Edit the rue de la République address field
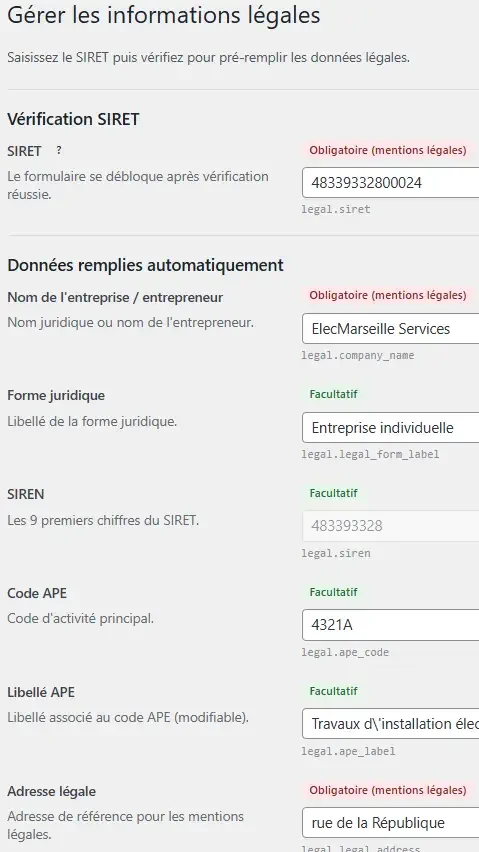This screenshot has width=479, height=852. (x=390, y=823)
